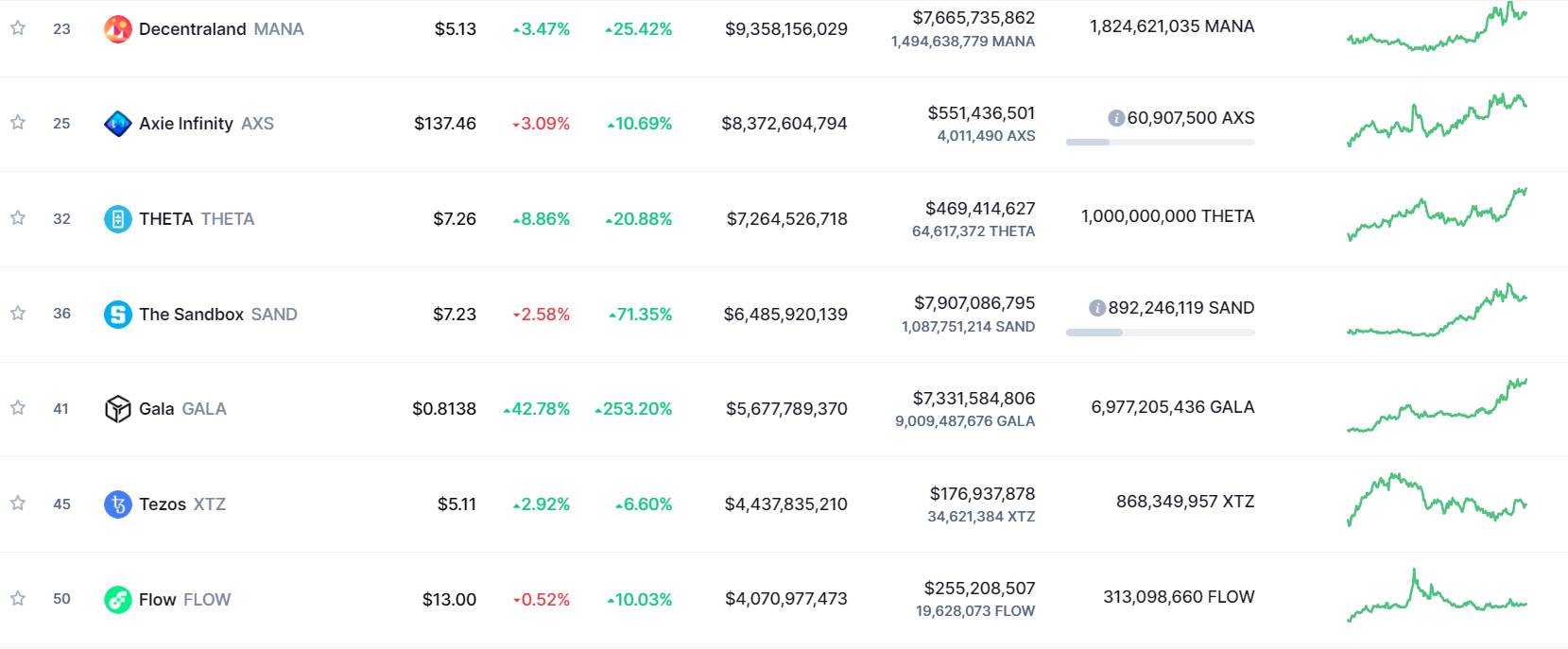Open THETA 7-day sparkline chart
Image resolution: width=1568 pixels, height=649 pixels.
[1437, 214]
